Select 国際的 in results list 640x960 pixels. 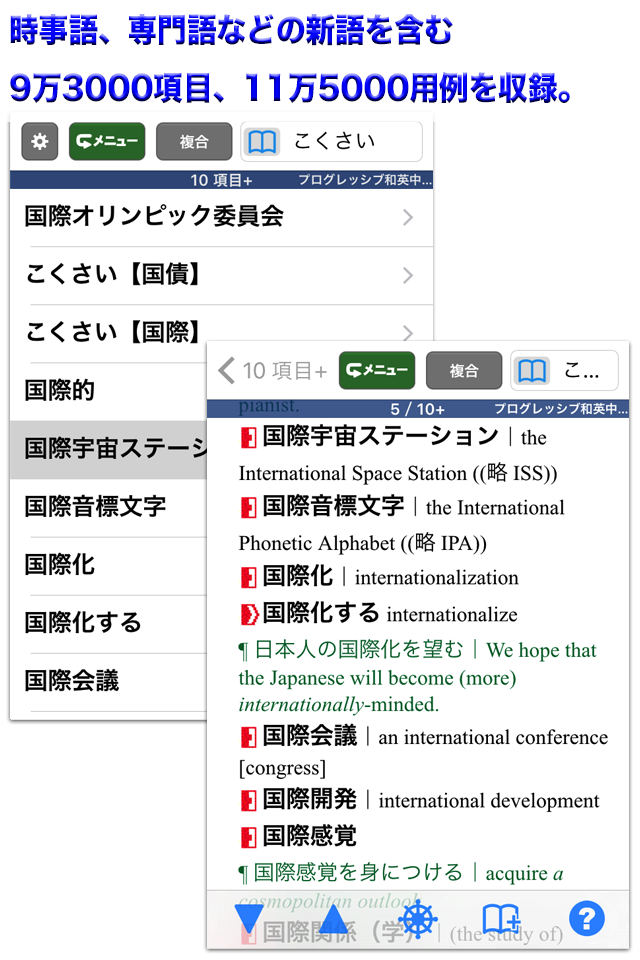click(x=109, y=391)
